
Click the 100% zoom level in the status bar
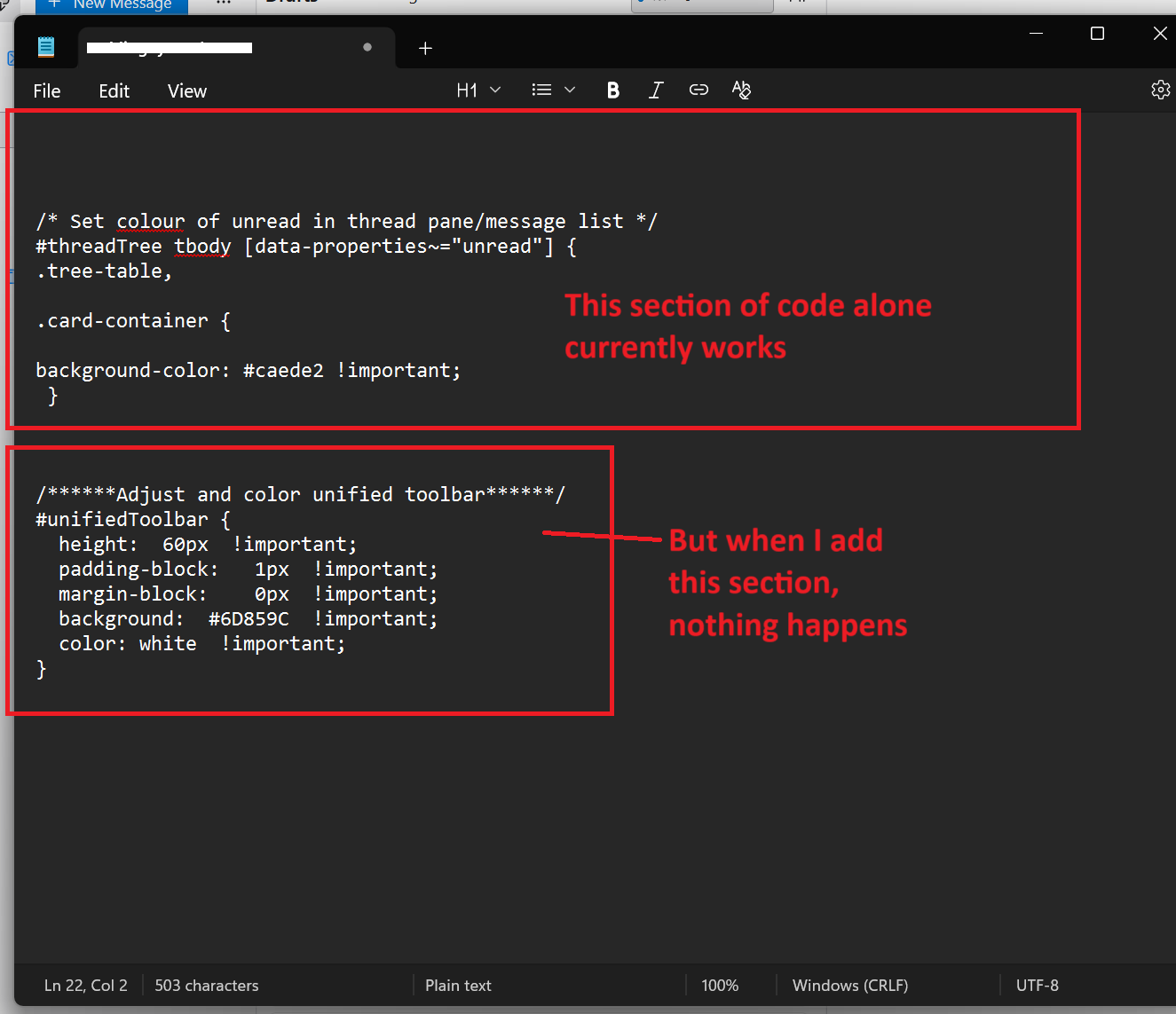[x=719, y=986]
